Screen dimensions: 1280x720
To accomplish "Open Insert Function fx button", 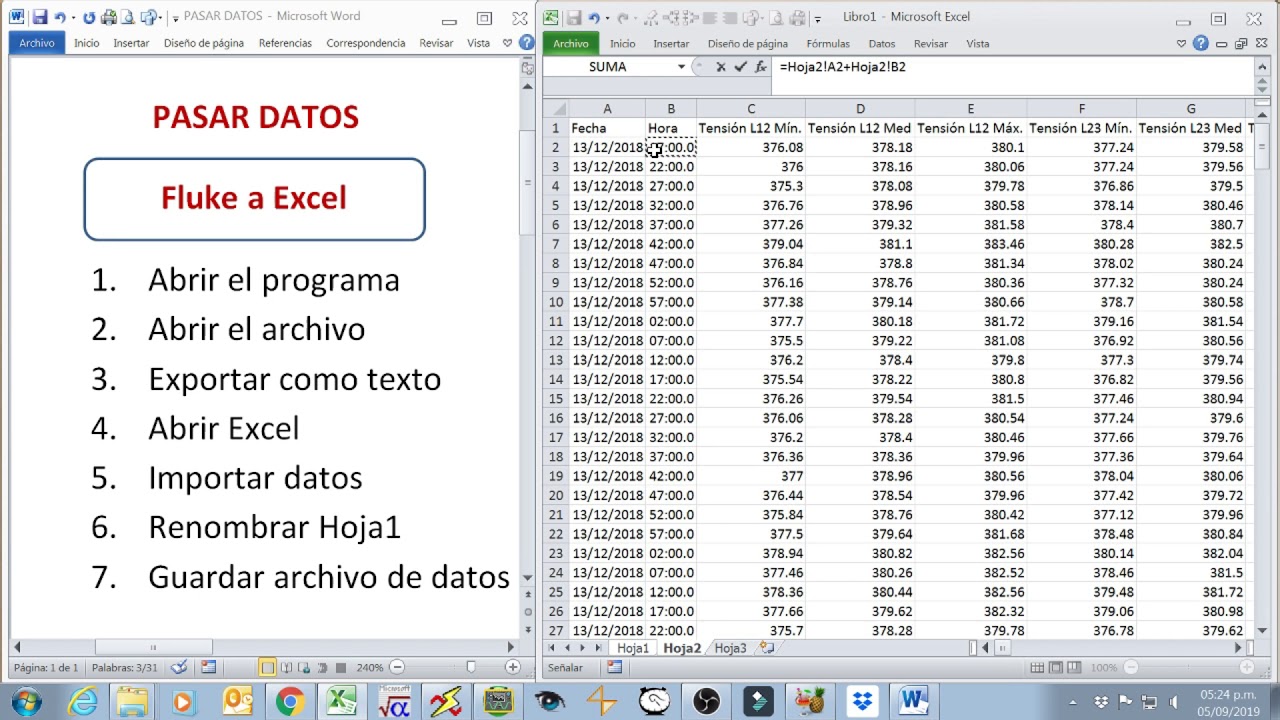I will pyautogui.click(x=761, y=67).
